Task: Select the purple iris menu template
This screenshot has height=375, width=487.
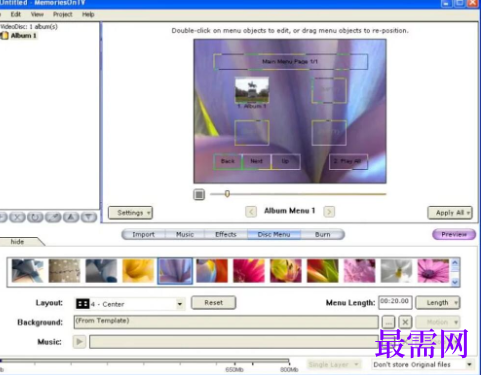Action: coord(175,271)
